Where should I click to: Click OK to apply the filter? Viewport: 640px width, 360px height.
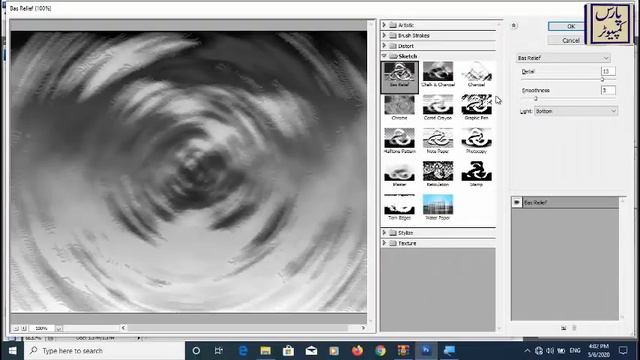pyautogui.click(x=570, y=26)
